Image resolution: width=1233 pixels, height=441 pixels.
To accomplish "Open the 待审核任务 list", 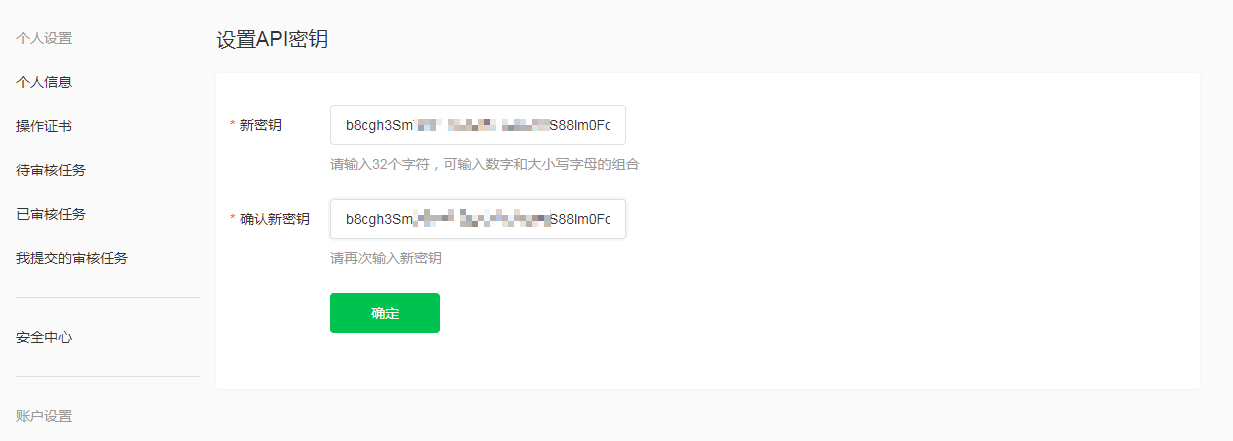I will pyautogui.click(x=51, y=170).
